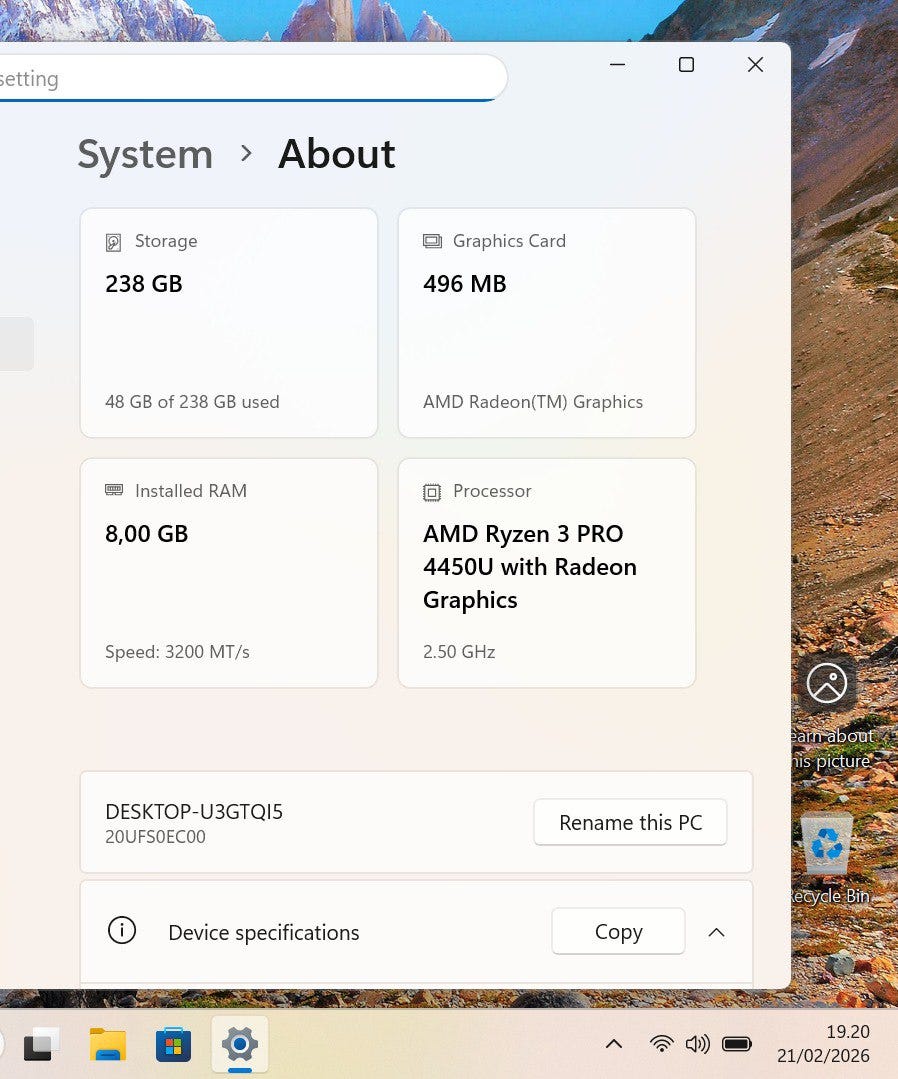Click the volume speaker tray icon
This screenshot has height=1079, width=898.
click(x=697, y=1044)
